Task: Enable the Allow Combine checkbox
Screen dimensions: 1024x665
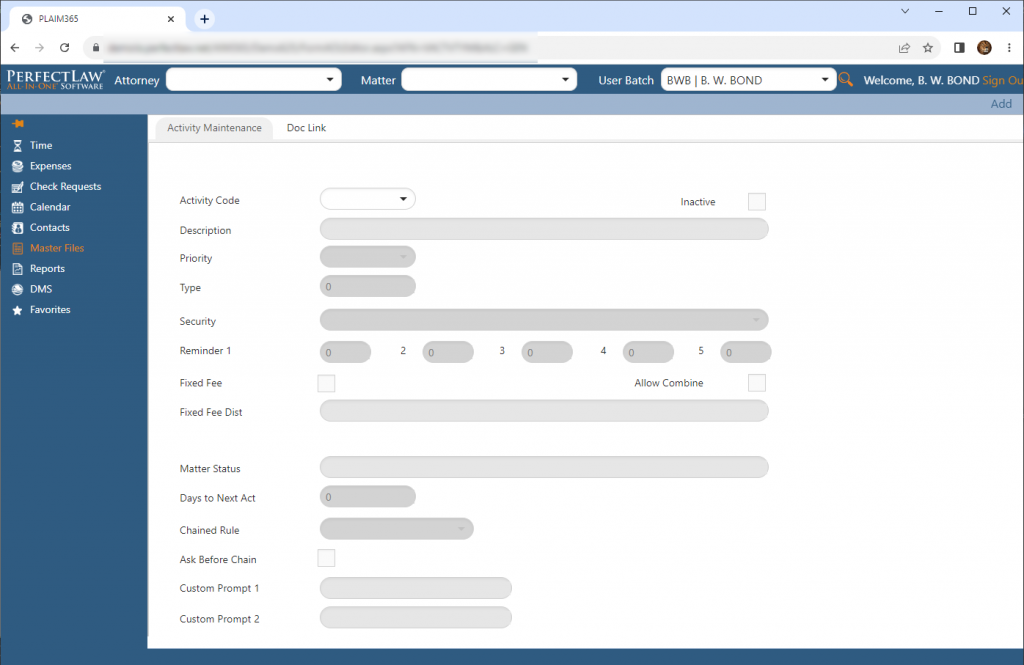Action: 757,383
